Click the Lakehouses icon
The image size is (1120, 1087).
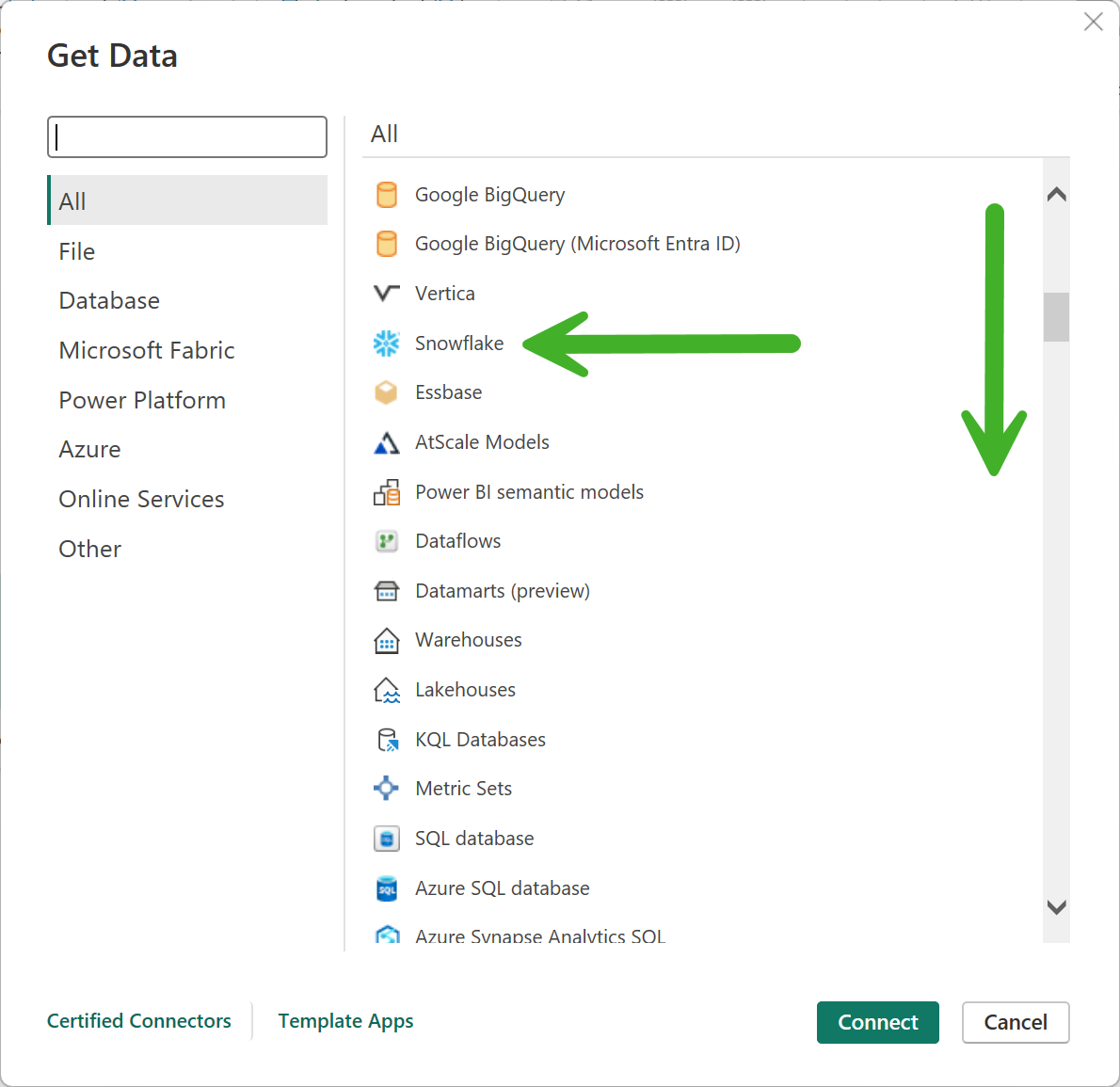click(387, 690)
